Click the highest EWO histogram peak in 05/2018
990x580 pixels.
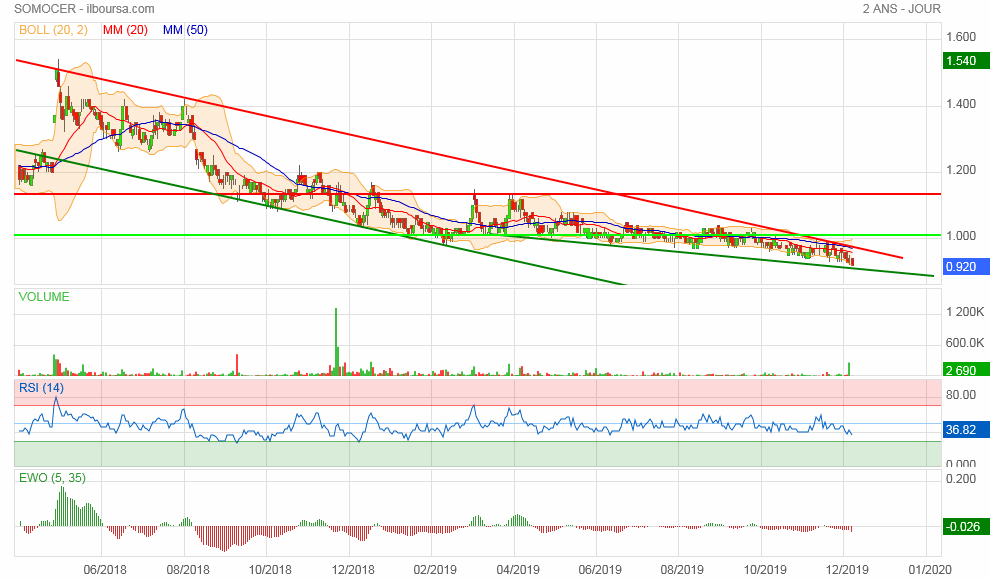click(62, 506)
